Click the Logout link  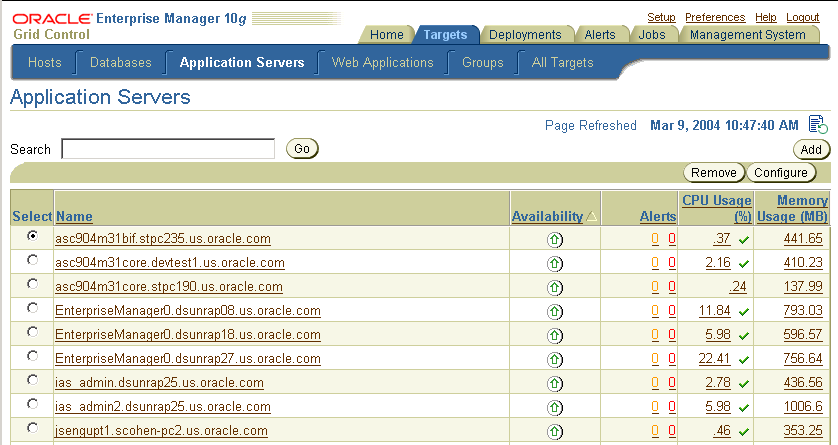(802, 17)
